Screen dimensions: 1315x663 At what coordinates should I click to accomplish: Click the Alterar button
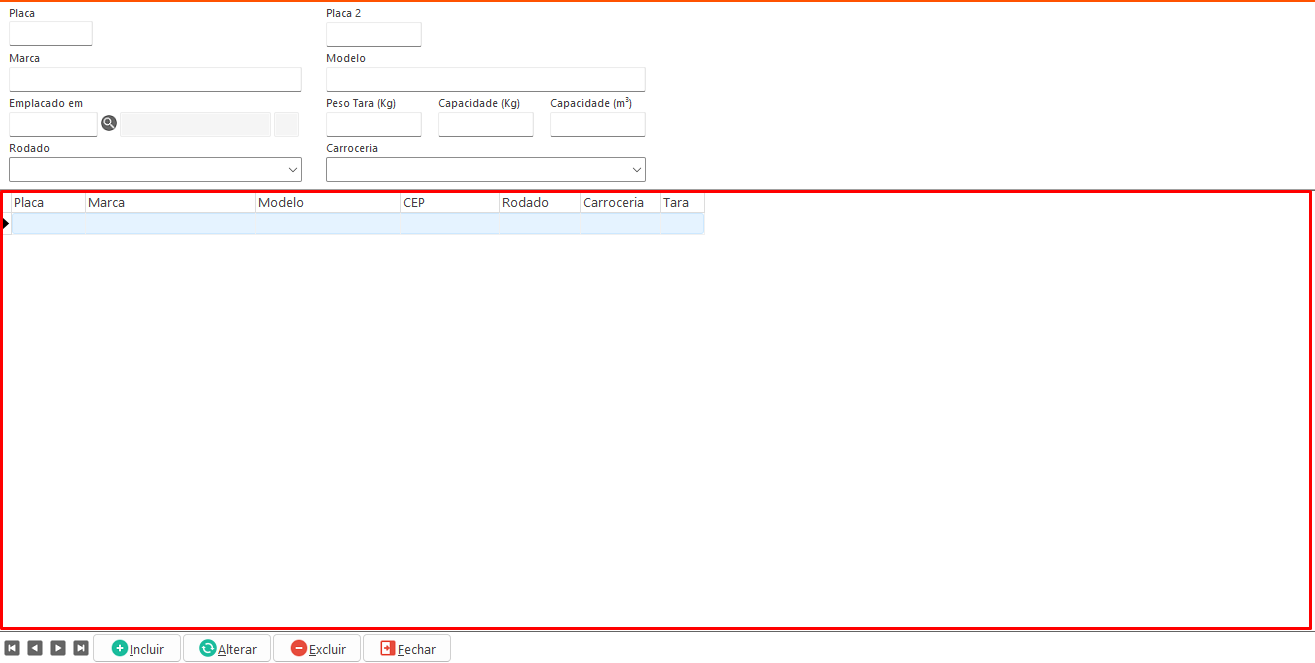click(227, 648)
